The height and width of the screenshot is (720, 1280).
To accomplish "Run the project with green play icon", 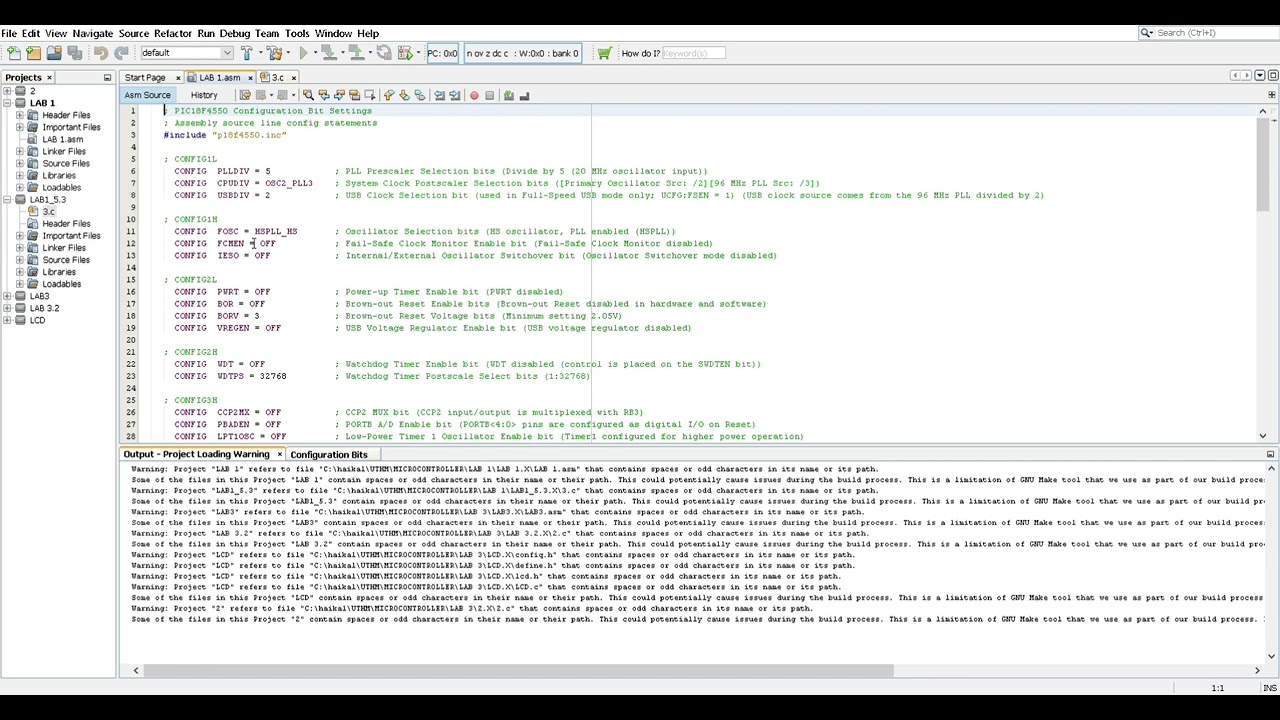I will pos(303,53).
